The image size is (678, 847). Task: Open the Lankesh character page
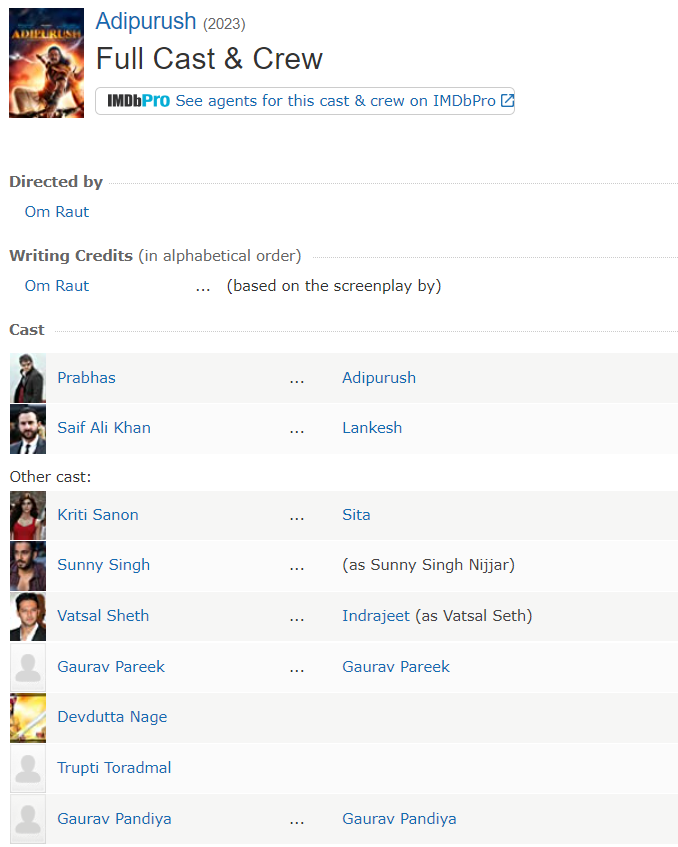coord(372,428)
